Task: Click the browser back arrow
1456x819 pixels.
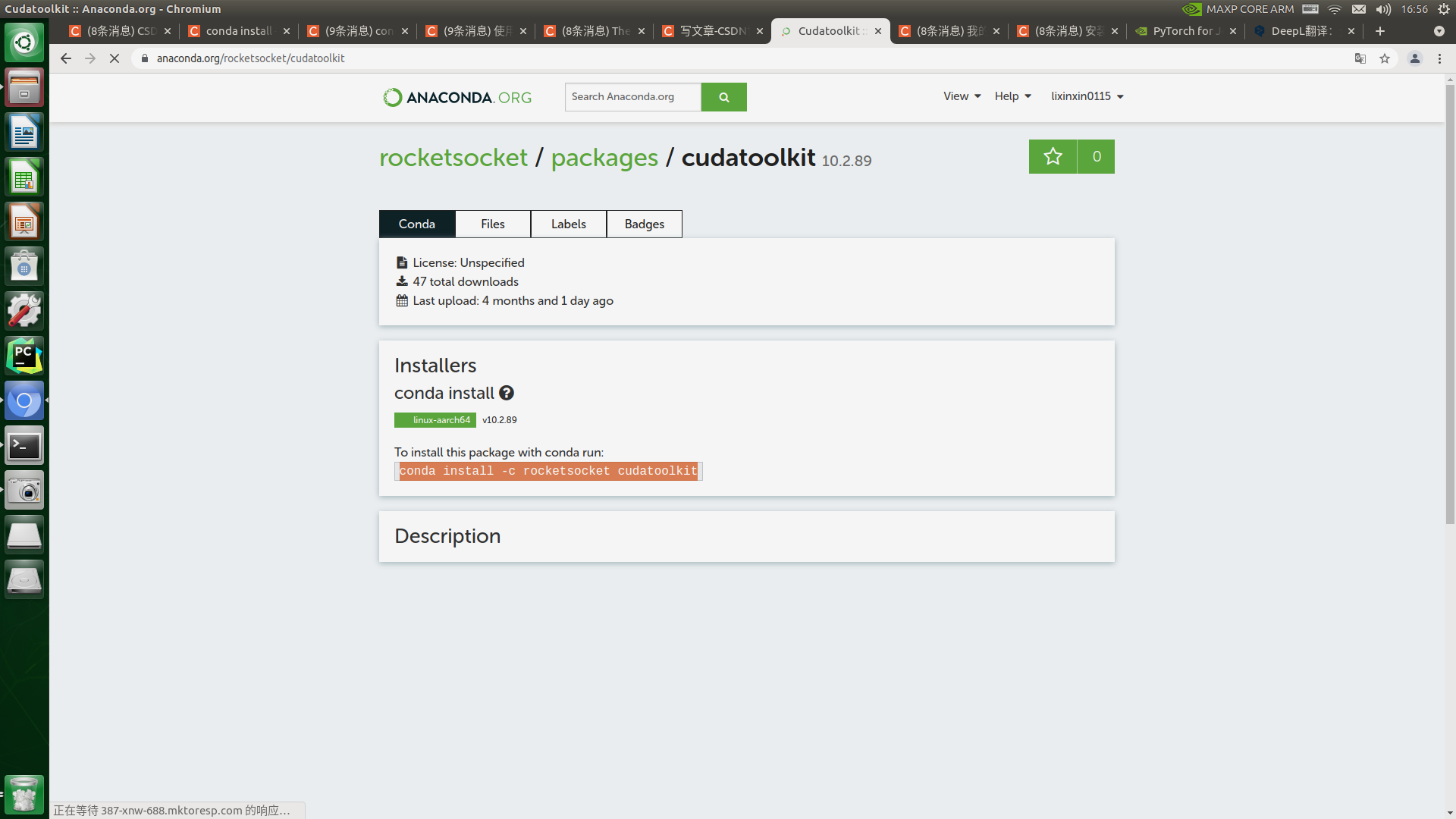Action: pos(66,58)
